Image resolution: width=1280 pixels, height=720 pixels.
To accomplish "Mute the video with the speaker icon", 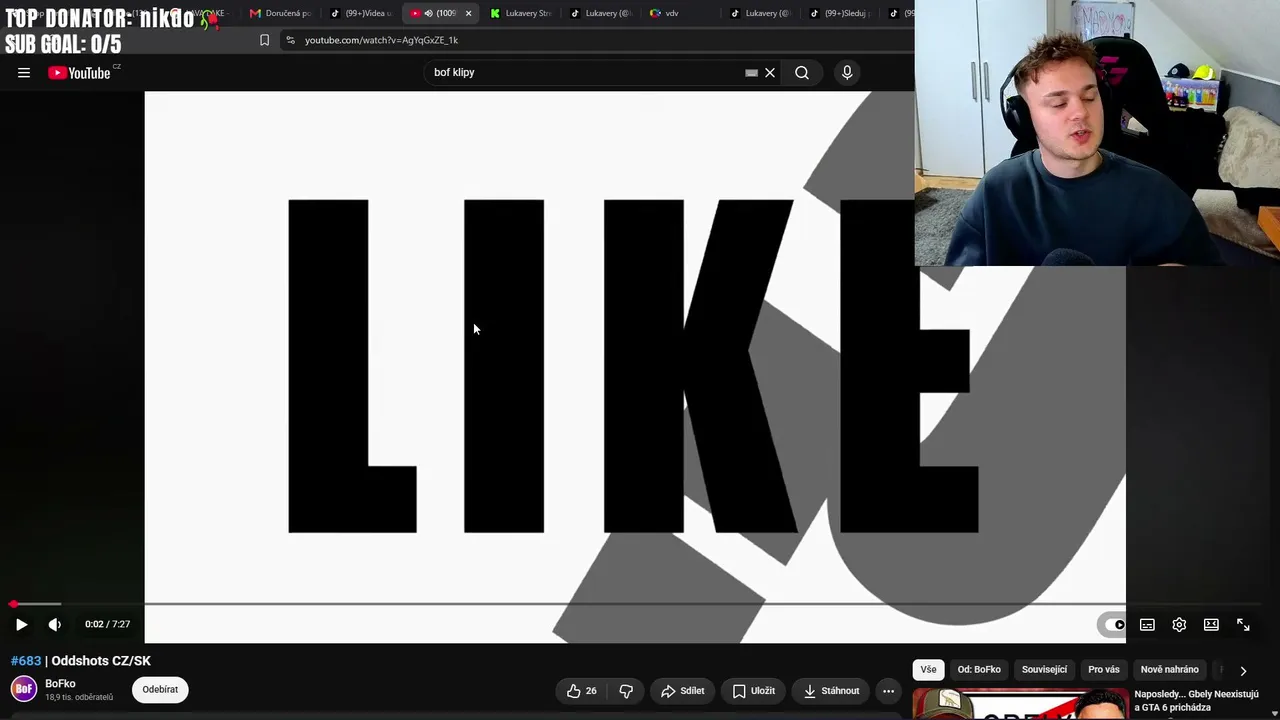I will (55, 624).
